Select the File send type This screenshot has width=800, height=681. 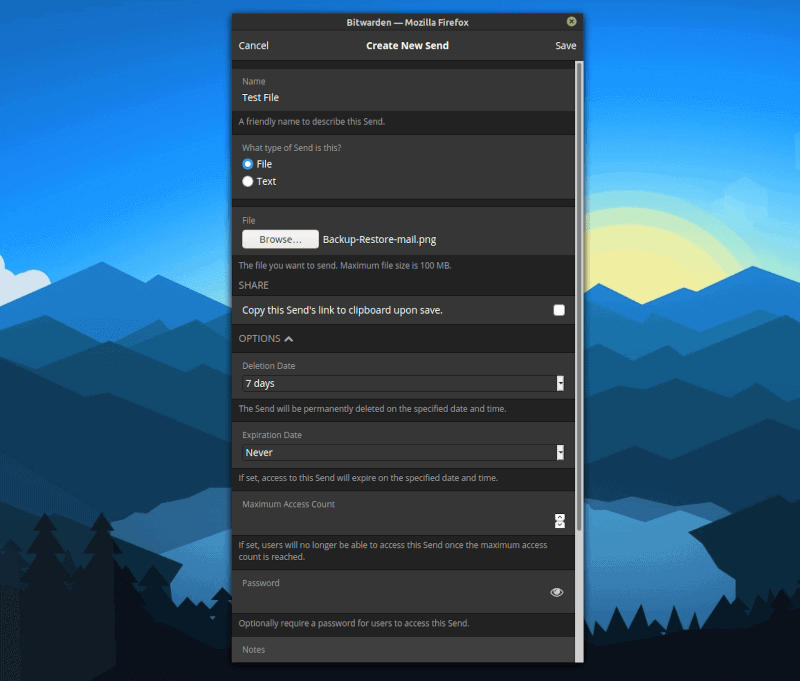point(248,164)
